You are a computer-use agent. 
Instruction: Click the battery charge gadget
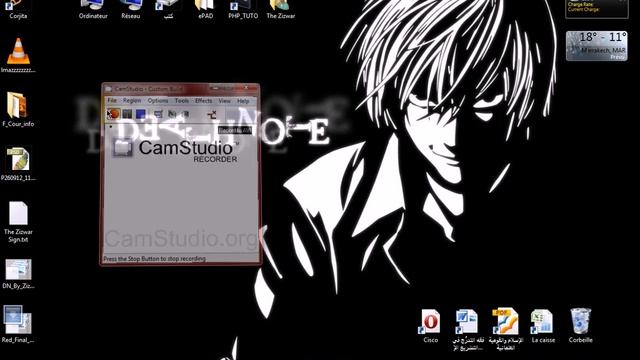596,9
